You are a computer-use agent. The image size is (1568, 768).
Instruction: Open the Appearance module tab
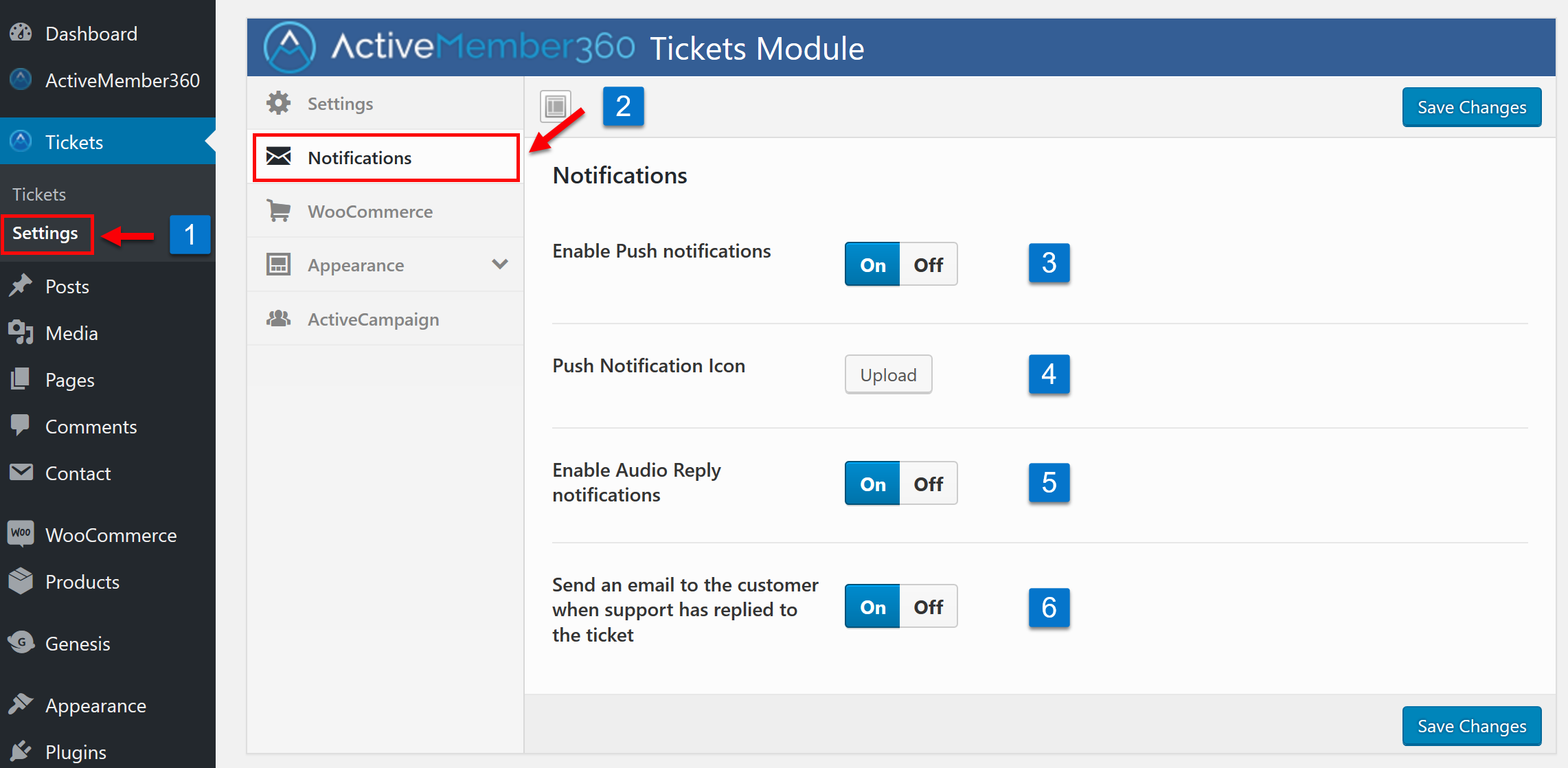click(x=385, y=265)
